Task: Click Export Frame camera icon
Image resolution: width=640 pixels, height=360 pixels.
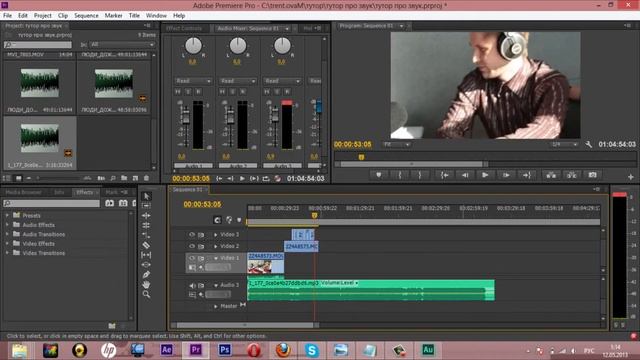Action: (592, 175)
